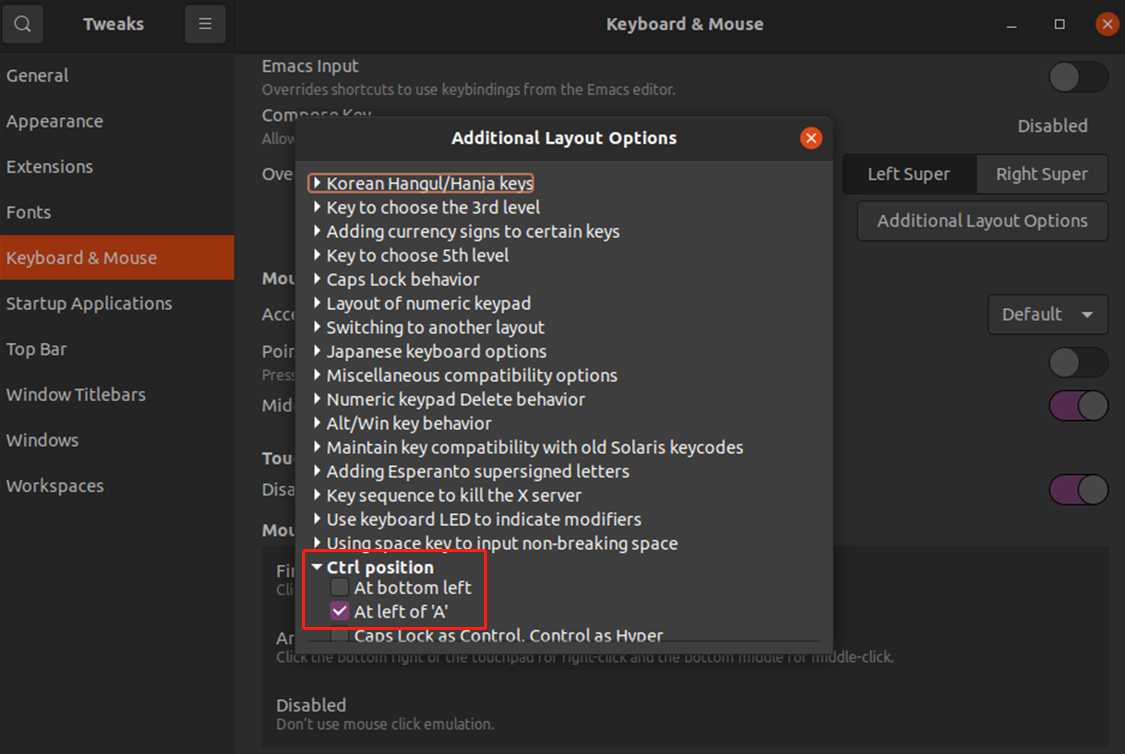Uncheck the "At left of 'A'" option
Viewport: 1125px width, 754px height.
(x=340, y=612)
